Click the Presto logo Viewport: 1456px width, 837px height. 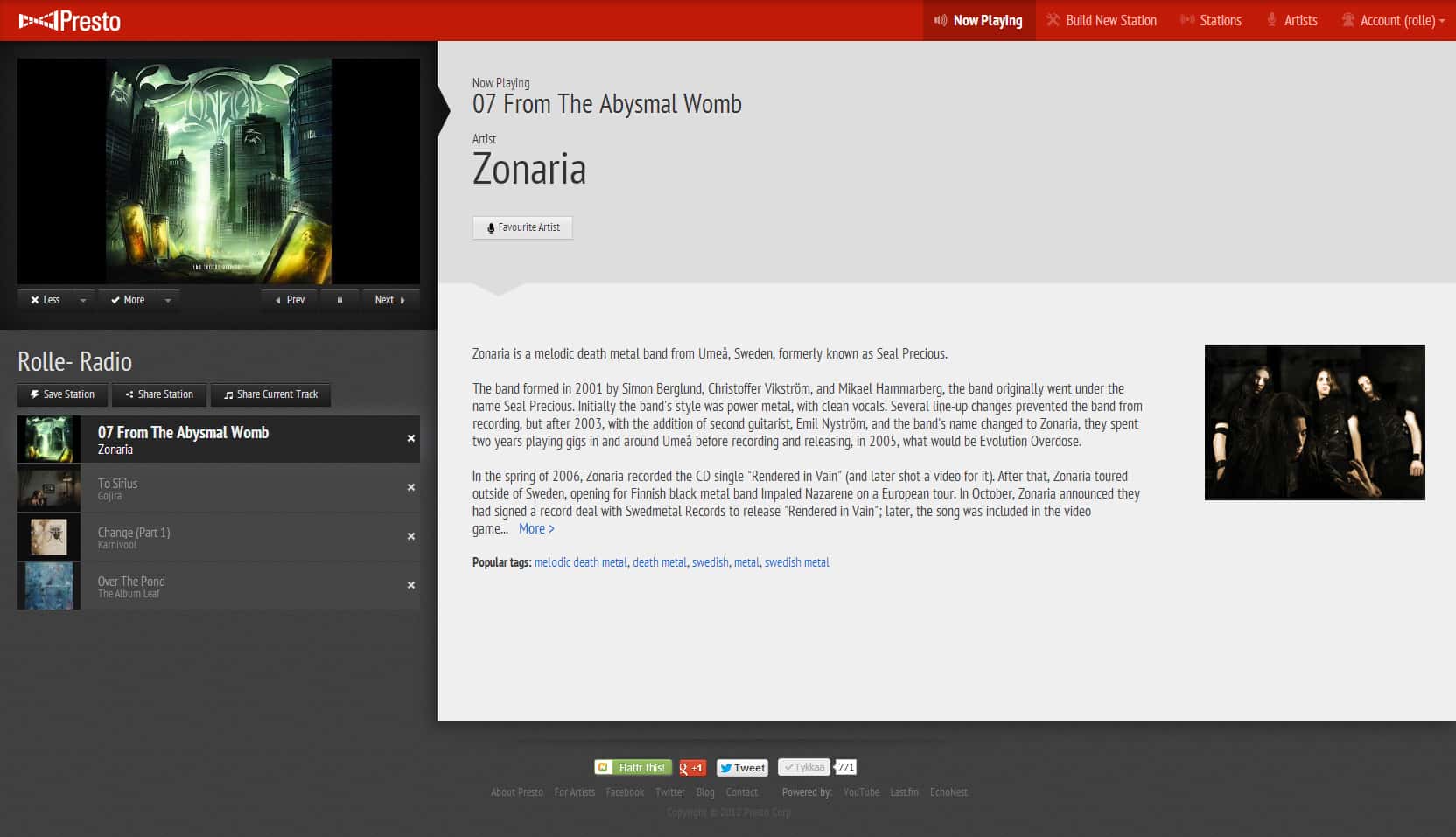[x=70, y=20]
